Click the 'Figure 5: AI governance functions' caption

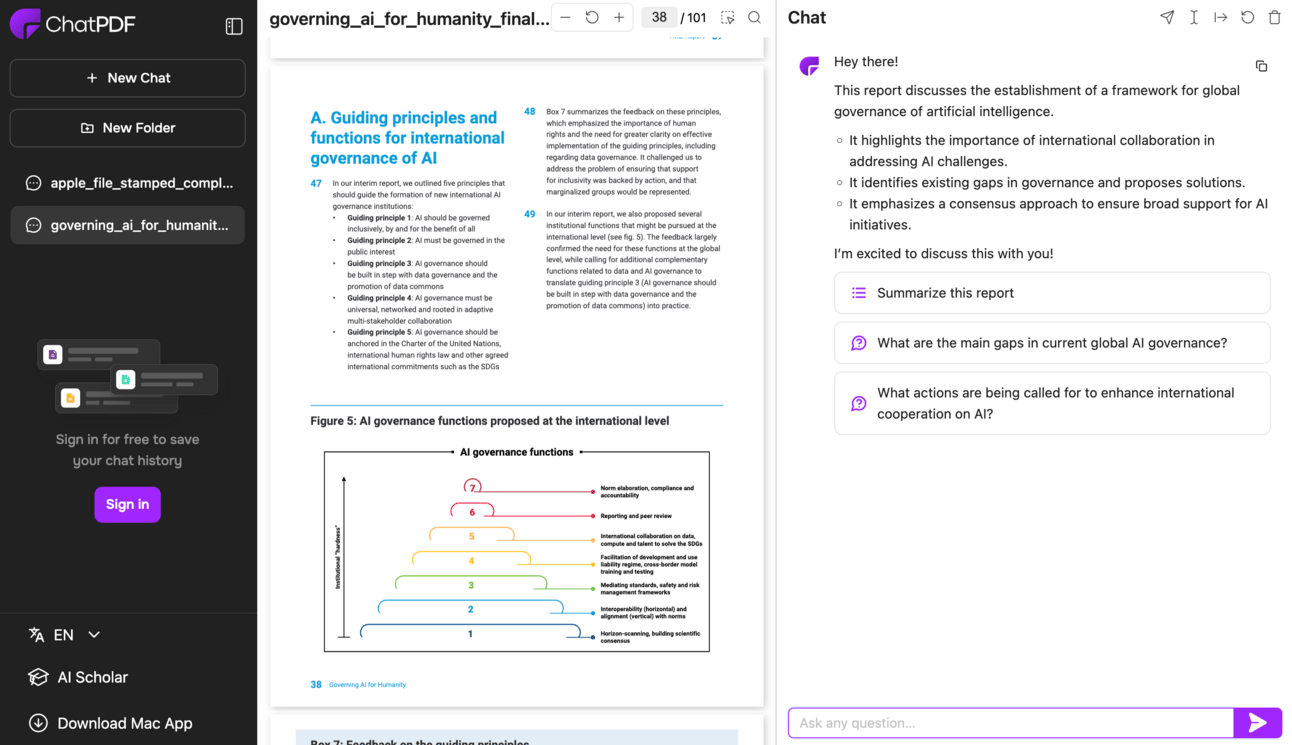pos(490,421)
